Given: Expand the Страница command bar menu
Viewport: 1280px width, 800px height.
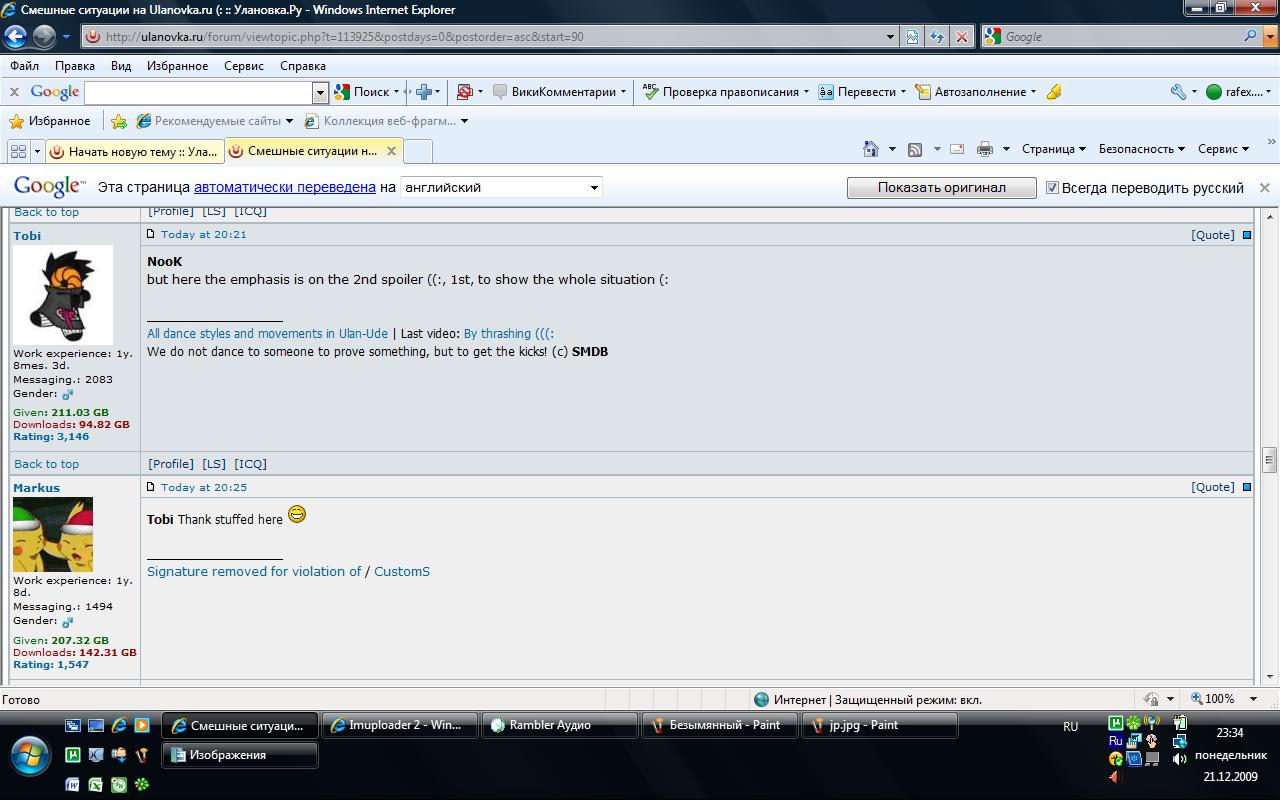Looking at the screenshot, I should click(x=1053, y=149).
